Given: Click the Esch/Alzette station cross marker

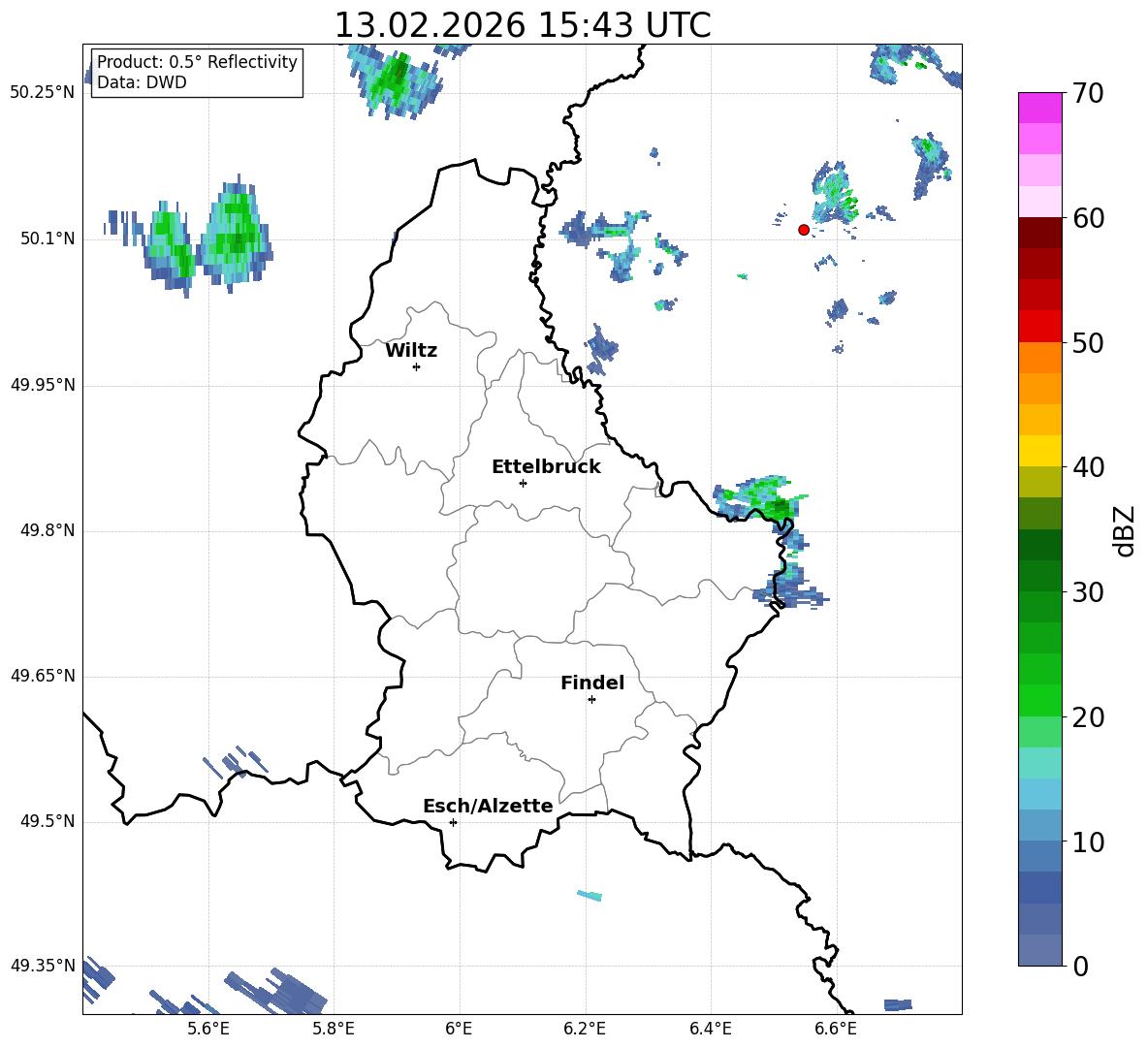Looking at the screenshot, I should coord(453,822).
